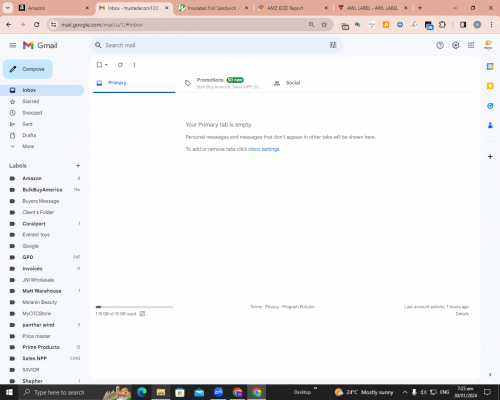Refresh the inbox
500x400 pixels.
pos(120,65)
